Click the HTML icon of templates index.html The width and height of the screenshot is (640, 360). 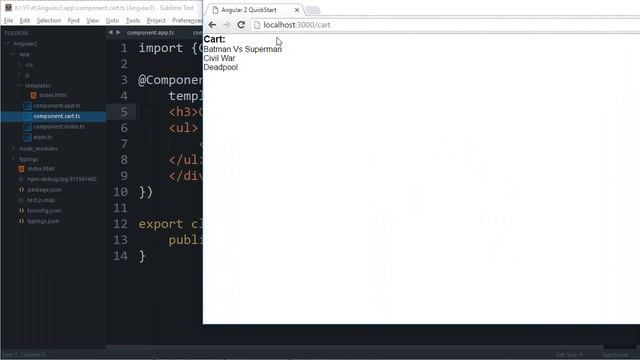pos(33,95)
